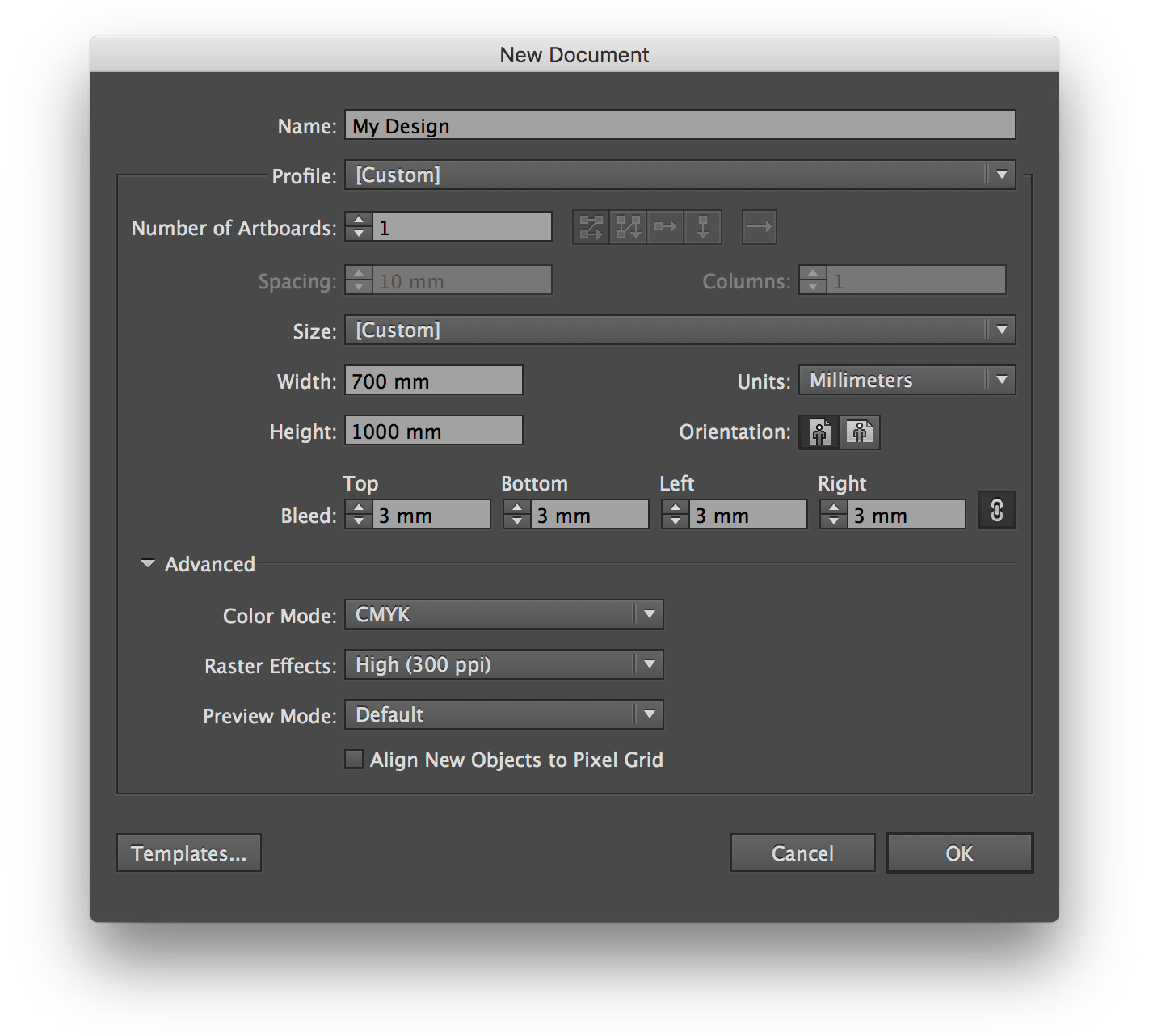Choose the Arrange by Column layout icon
This screenshot has width=1149, height=1036.
tap(702, 227)
